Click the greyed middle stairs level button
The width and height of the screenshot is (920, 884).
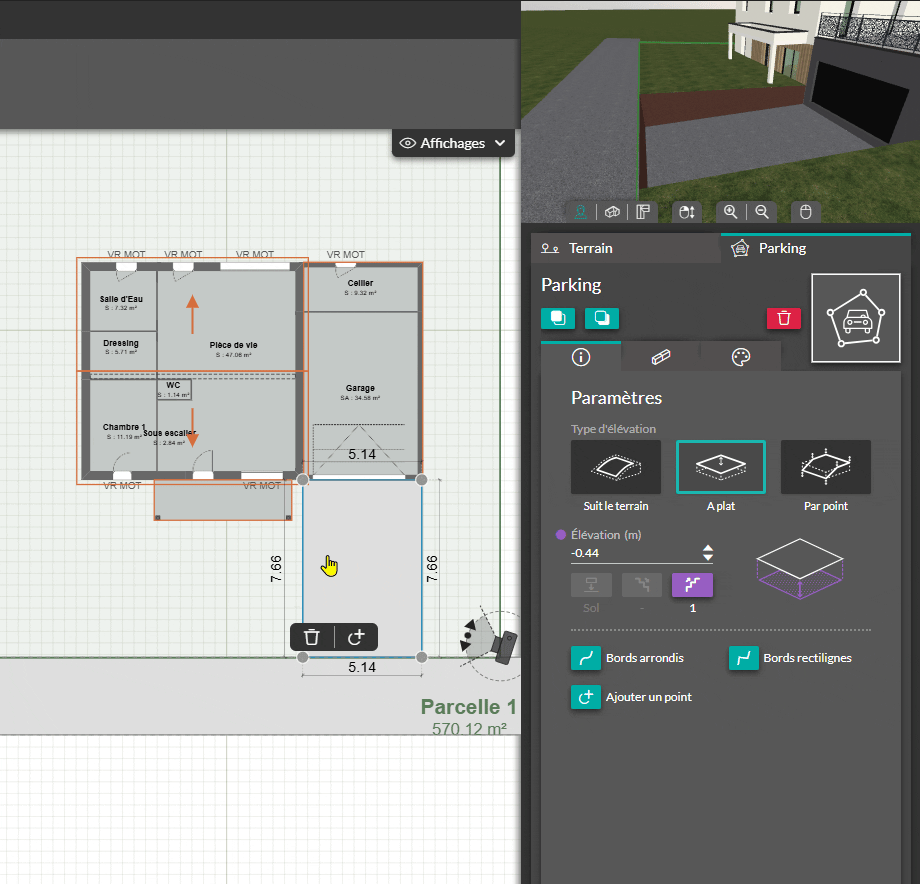(x=642, y=585)
